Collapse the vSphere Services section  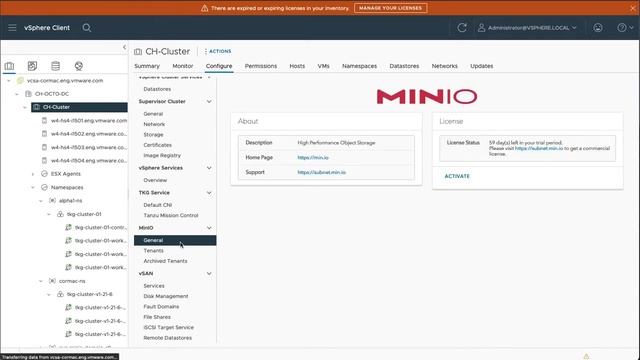[x=209, y=168]
